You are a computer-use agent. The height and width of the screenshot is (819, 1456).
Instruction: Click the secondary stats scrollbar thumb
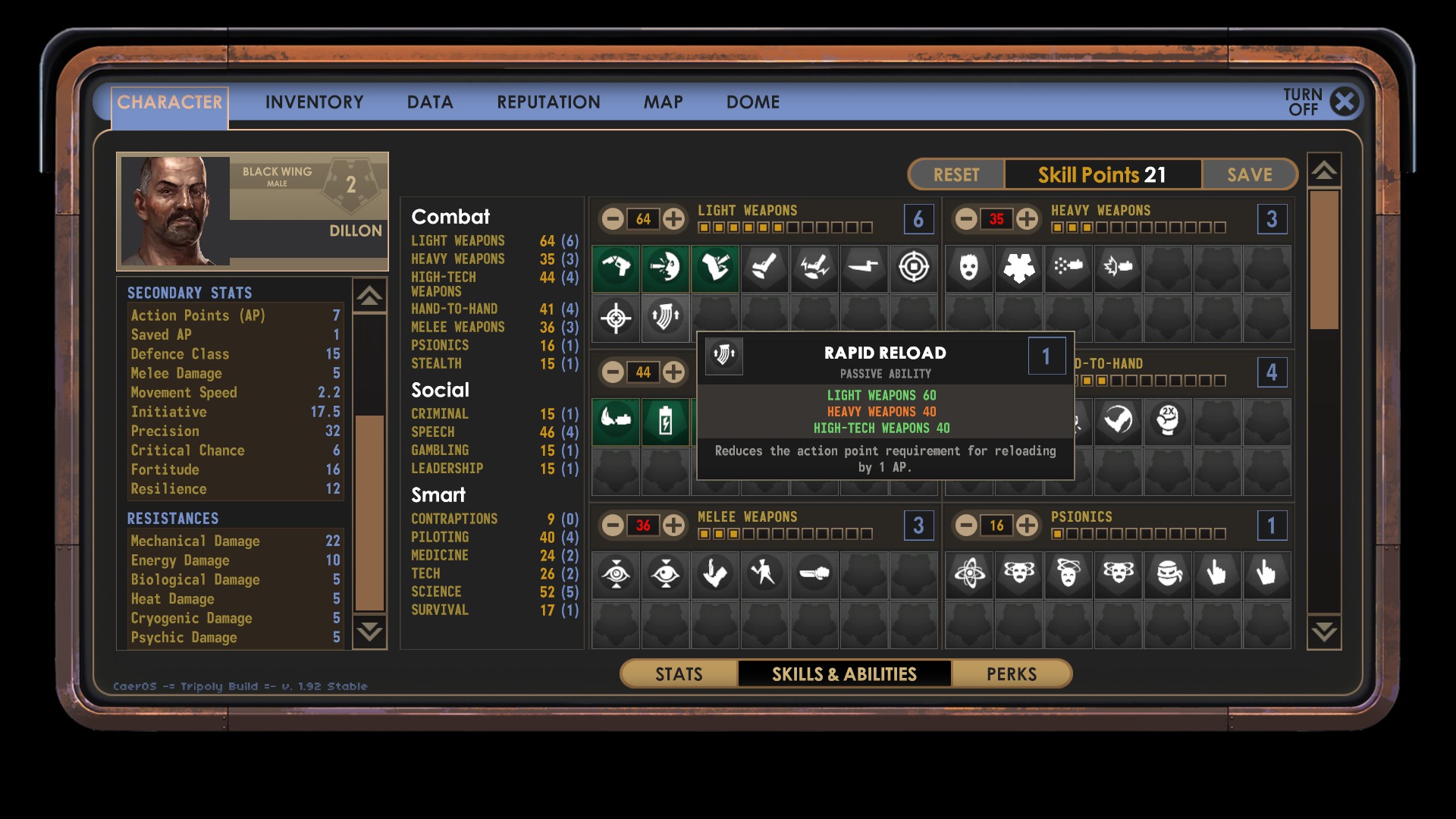(370, 513)
